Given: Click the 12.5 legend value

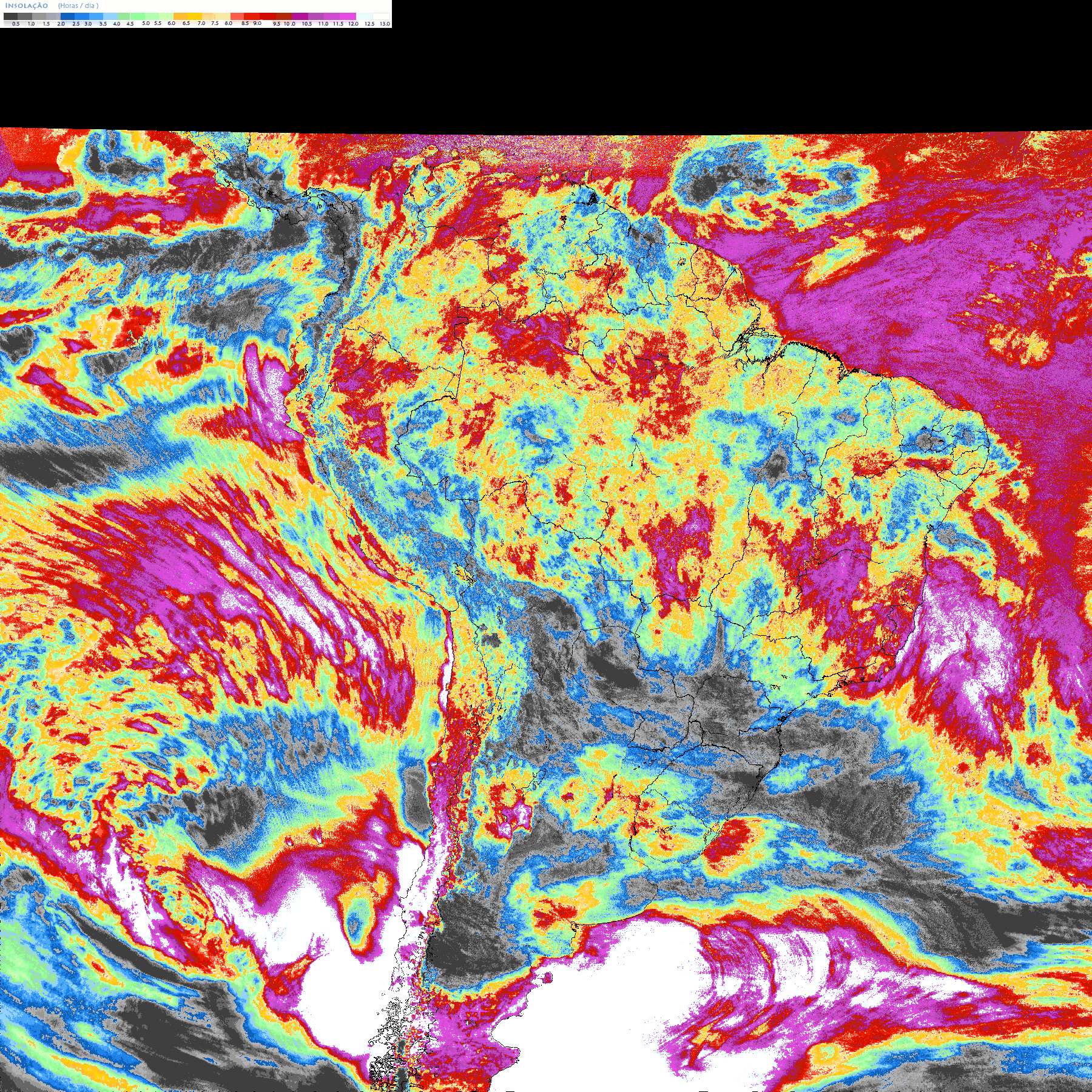Looking at the screenshot, I should [369, 24].
